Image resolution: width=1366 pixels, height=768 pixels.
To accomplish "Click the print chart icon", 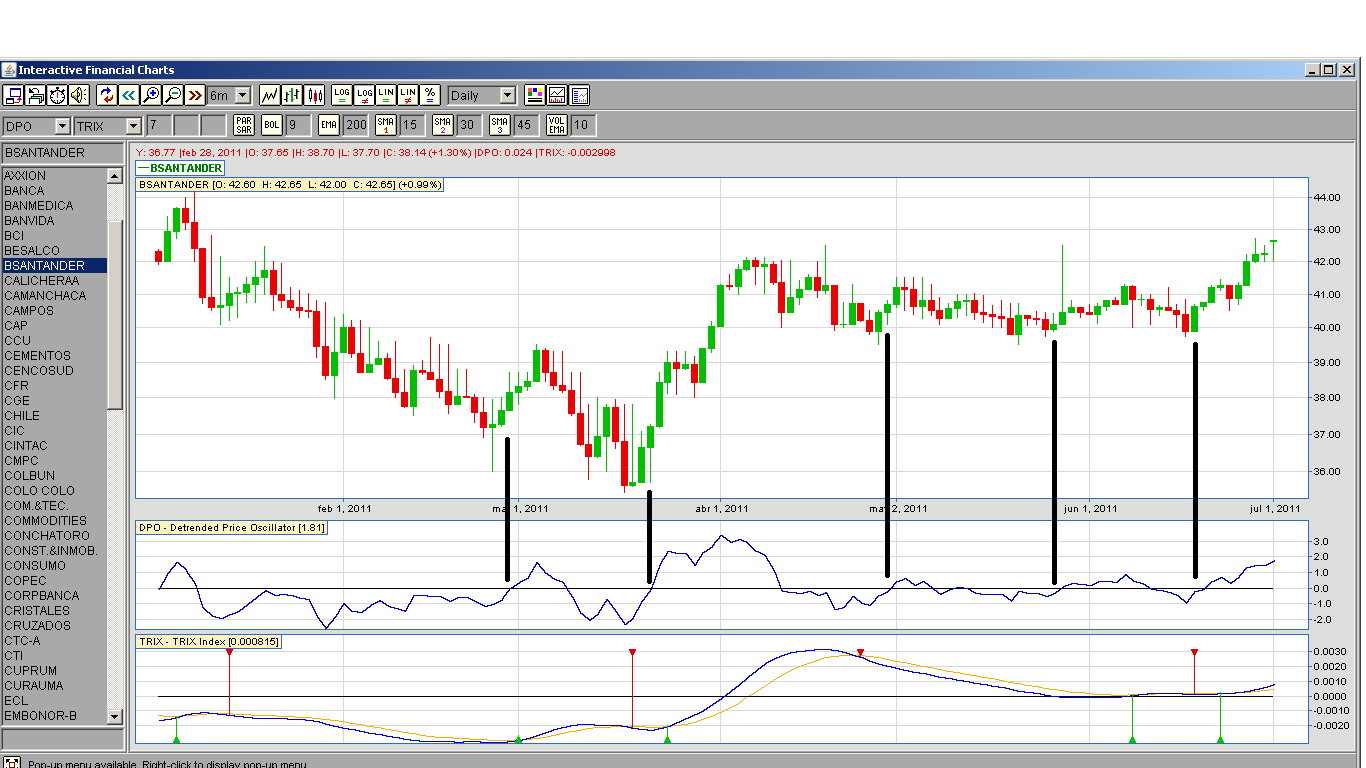I will click(x=36, y=95).
